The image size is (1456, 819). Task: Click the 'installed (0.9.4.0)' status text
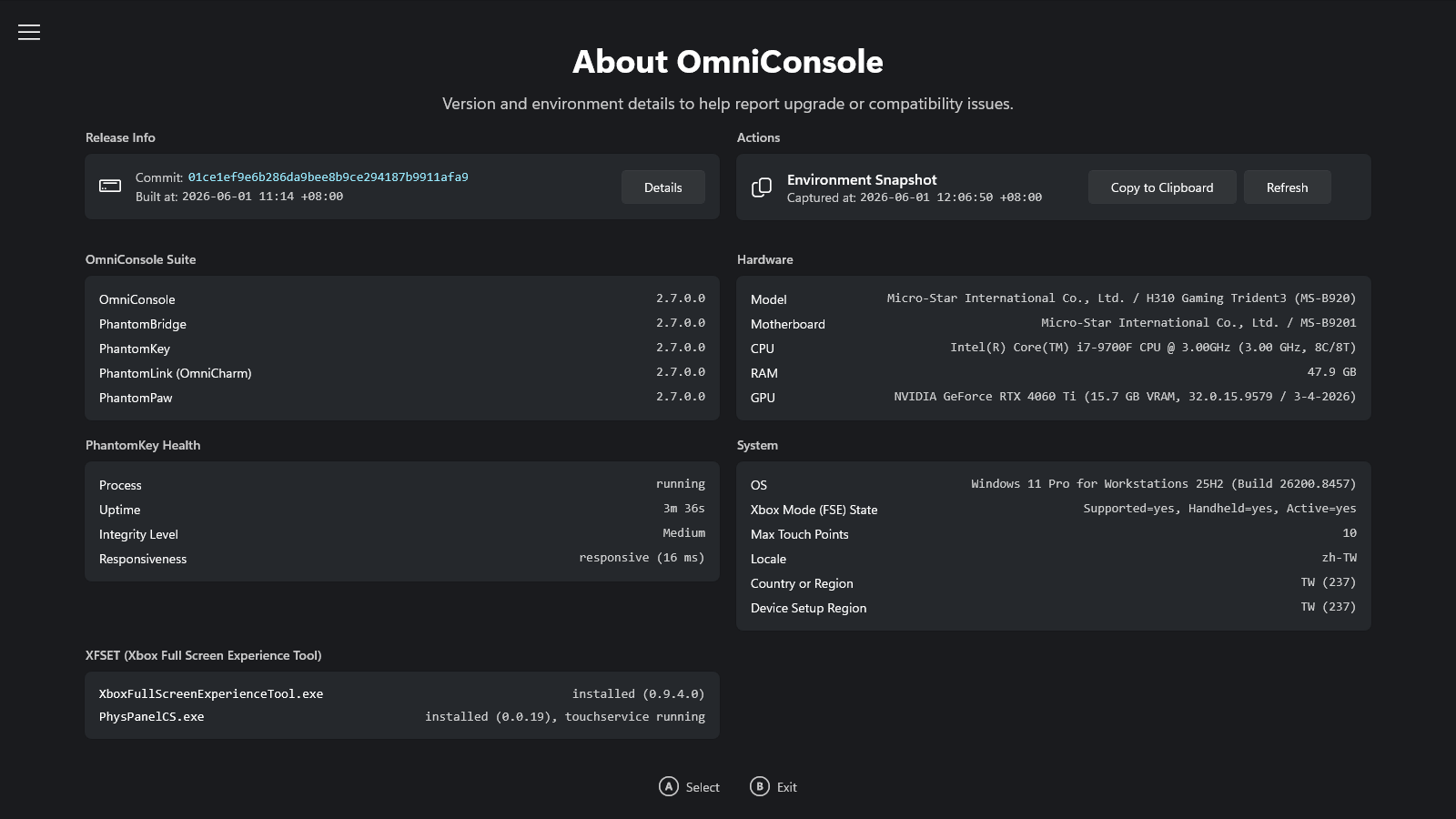639,693
